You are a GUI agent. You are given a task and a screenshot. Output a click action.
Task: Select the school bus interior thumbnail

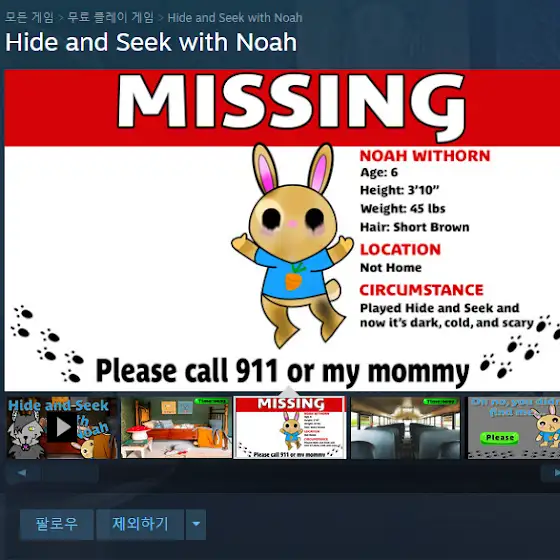coord(405,428)
